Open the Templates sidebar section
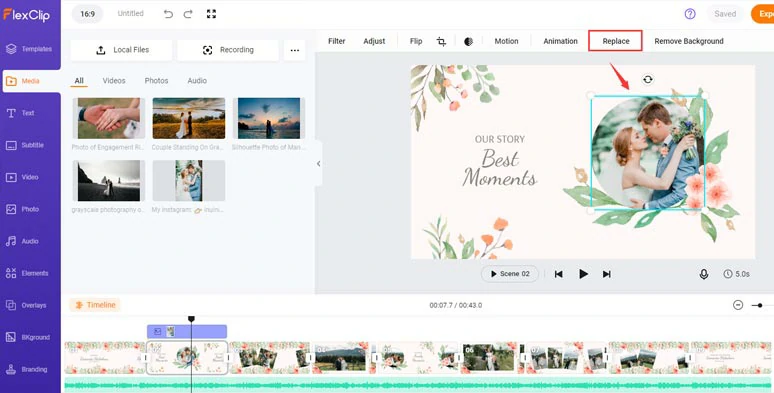 pos(30,49)
